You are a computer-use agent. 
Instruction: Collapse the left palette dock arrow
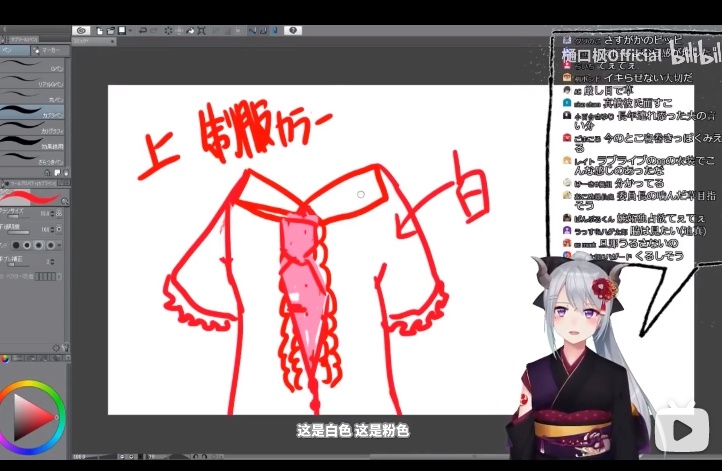click(5, 29)
